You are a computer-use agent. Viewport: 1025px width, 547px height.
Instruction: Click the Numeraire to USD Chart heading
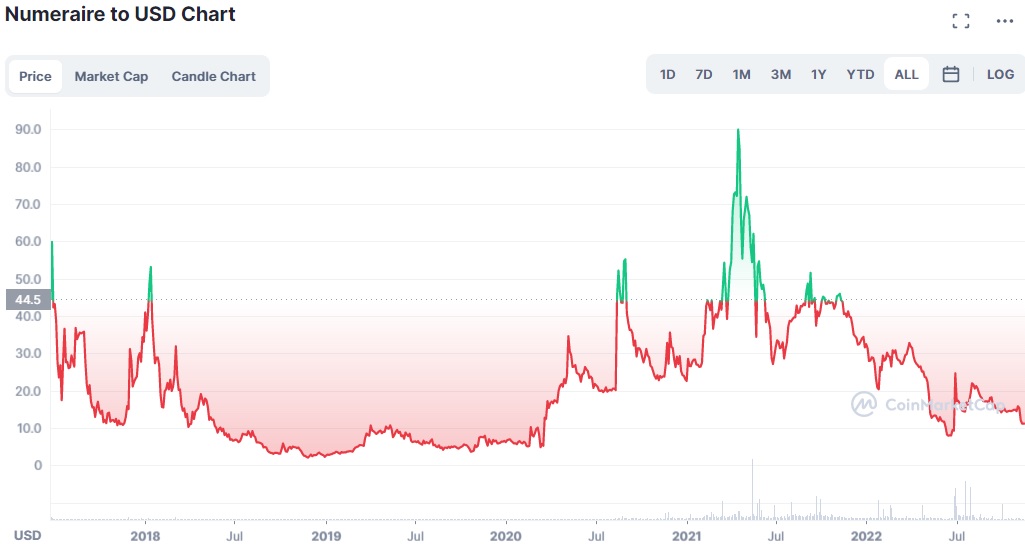click(120, 14)
